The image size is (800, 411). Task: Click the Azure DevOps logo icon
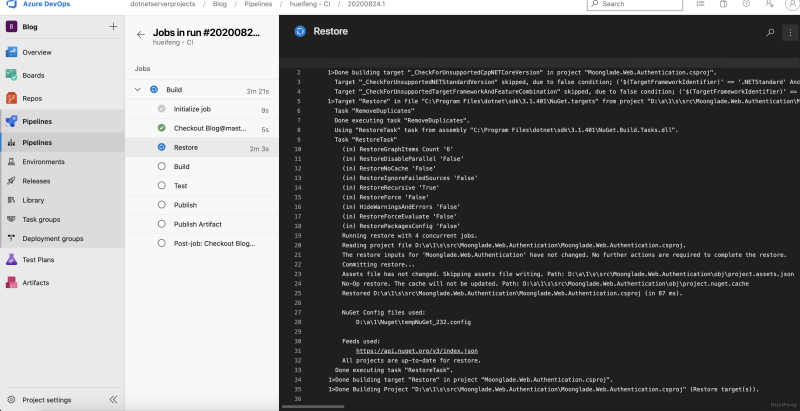point(11,4)
